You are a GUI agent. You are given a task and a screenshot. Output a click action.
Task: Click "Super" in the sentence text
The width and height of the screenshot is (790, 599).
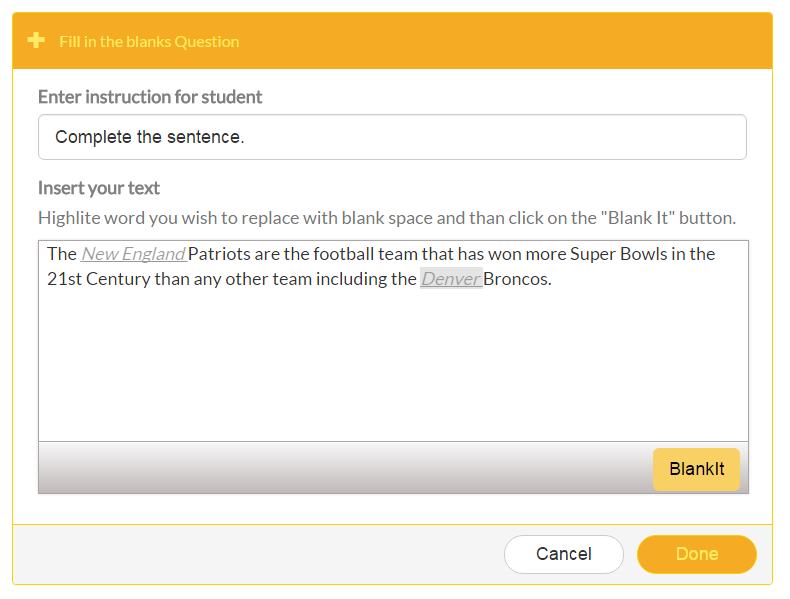pos(593,254)
